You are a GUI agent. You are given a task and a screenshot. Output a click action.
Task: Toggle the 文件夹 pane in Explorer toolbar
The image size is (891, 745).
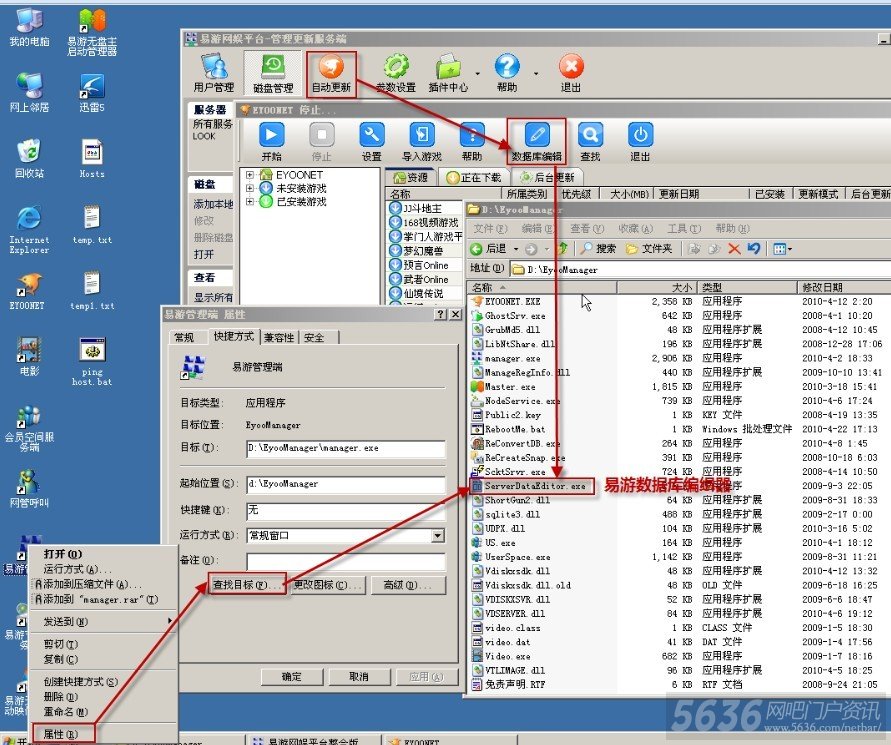[648, 249]
